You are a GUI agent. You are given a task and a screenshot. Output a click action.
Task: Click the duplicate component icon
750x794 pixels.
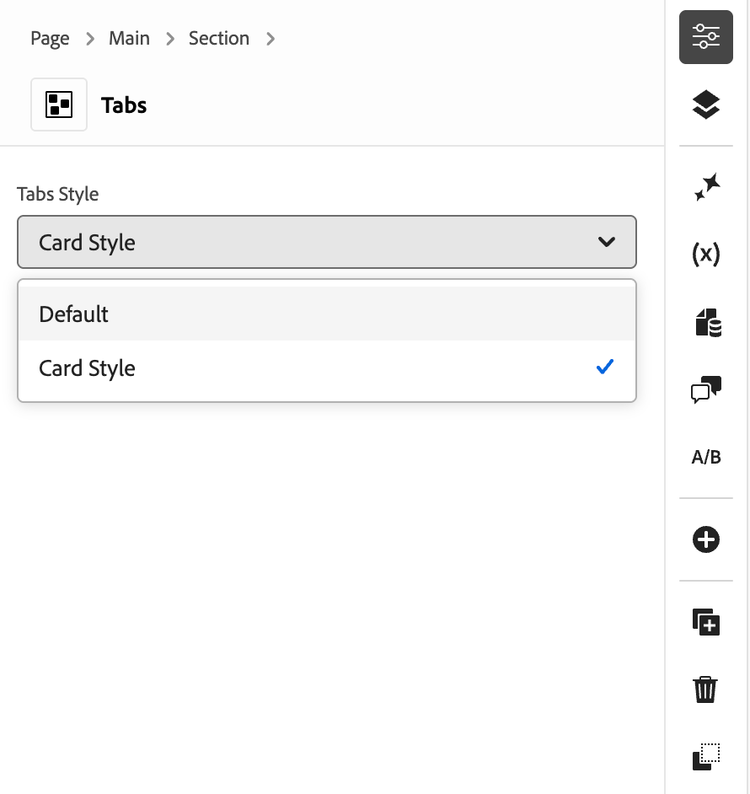(x=706, y=621)
